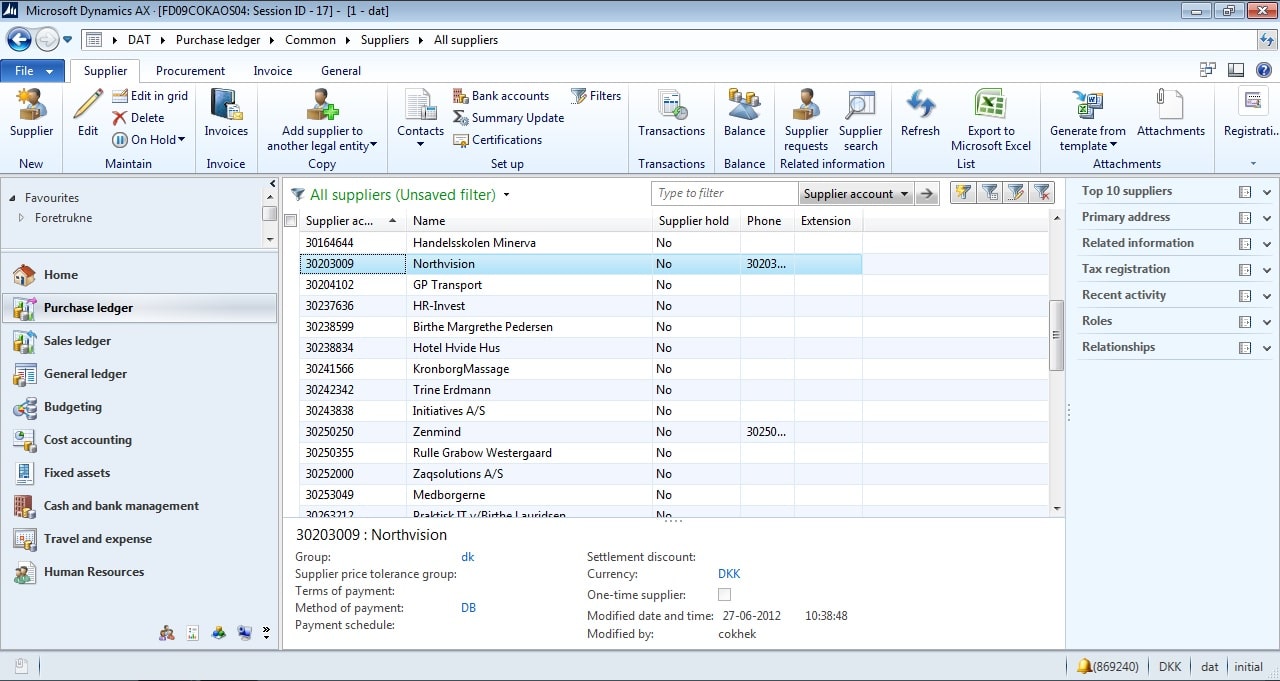Open Filters in the ribbon
Image resolution: width=1280 pixels, height=681 pixels.
[x=596, y=96]
